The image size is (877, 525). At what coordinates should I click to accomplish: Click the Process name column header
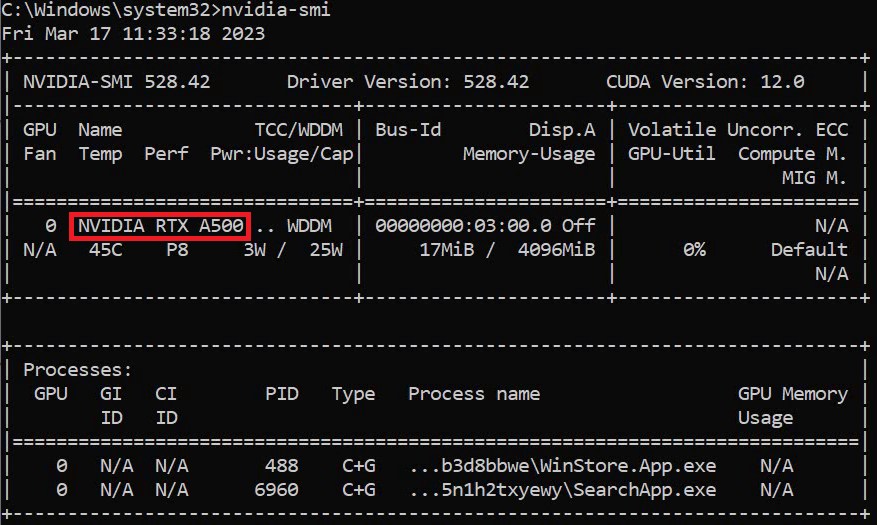tap(474, 394)
